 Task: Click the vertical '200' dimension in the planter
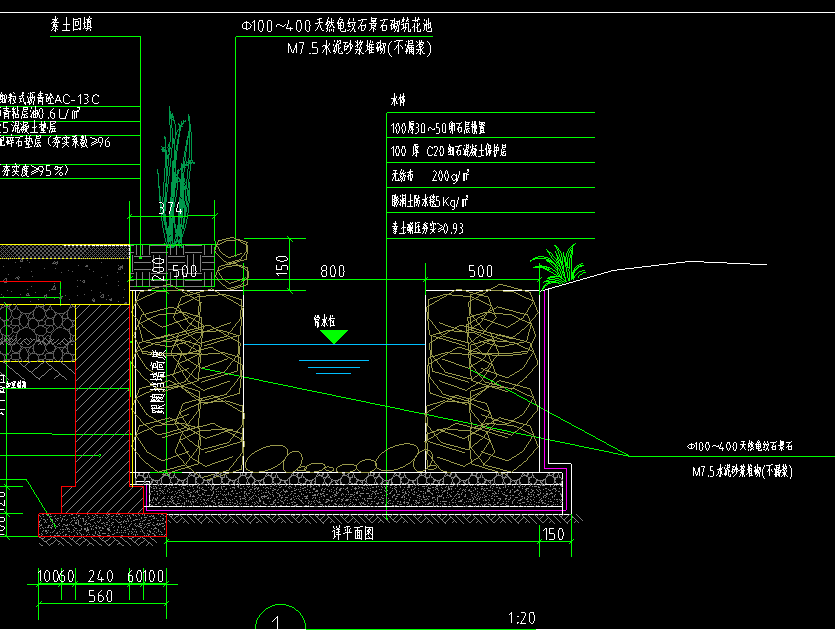pos(159,268)
